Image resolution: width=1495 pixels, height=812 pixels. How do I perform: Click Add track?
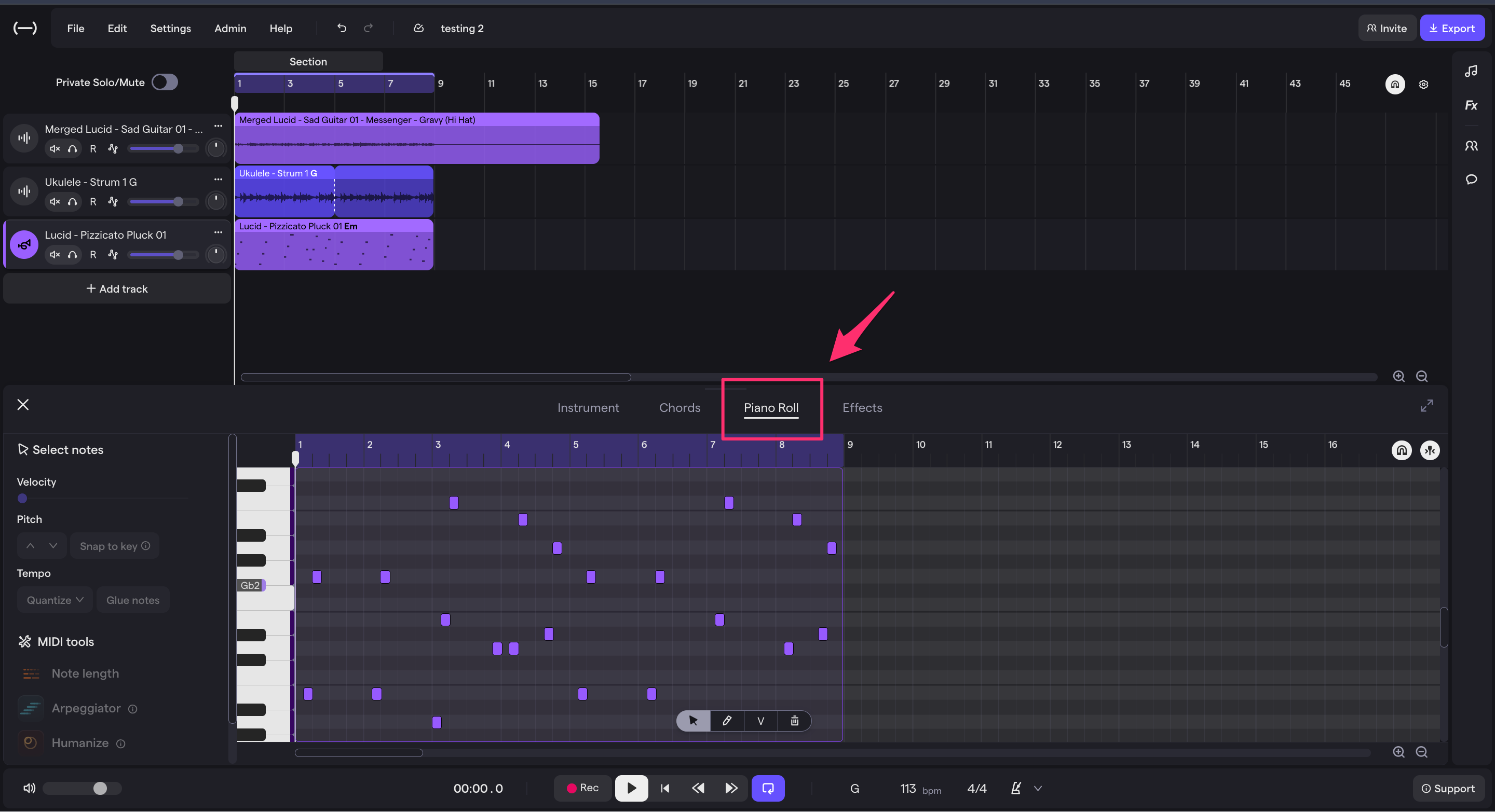116,288
